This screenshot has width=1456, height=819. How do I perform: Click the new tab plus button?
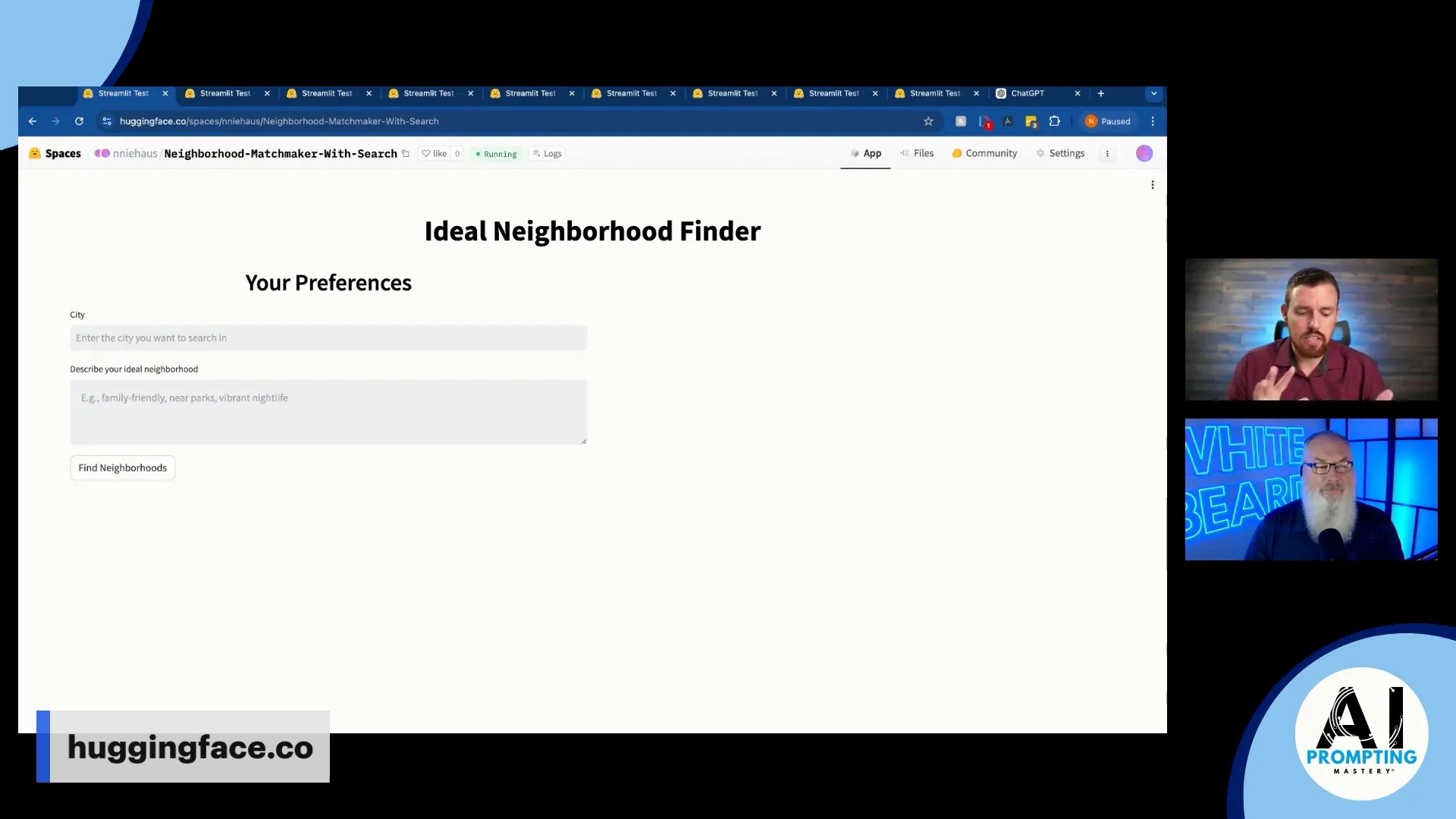pos(1100,93)
